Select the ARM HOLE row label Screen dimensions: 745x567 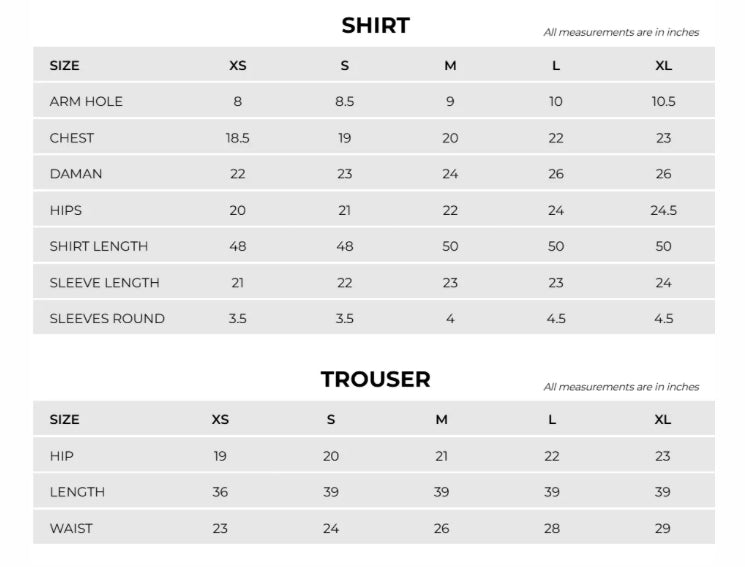click(86, 102)
